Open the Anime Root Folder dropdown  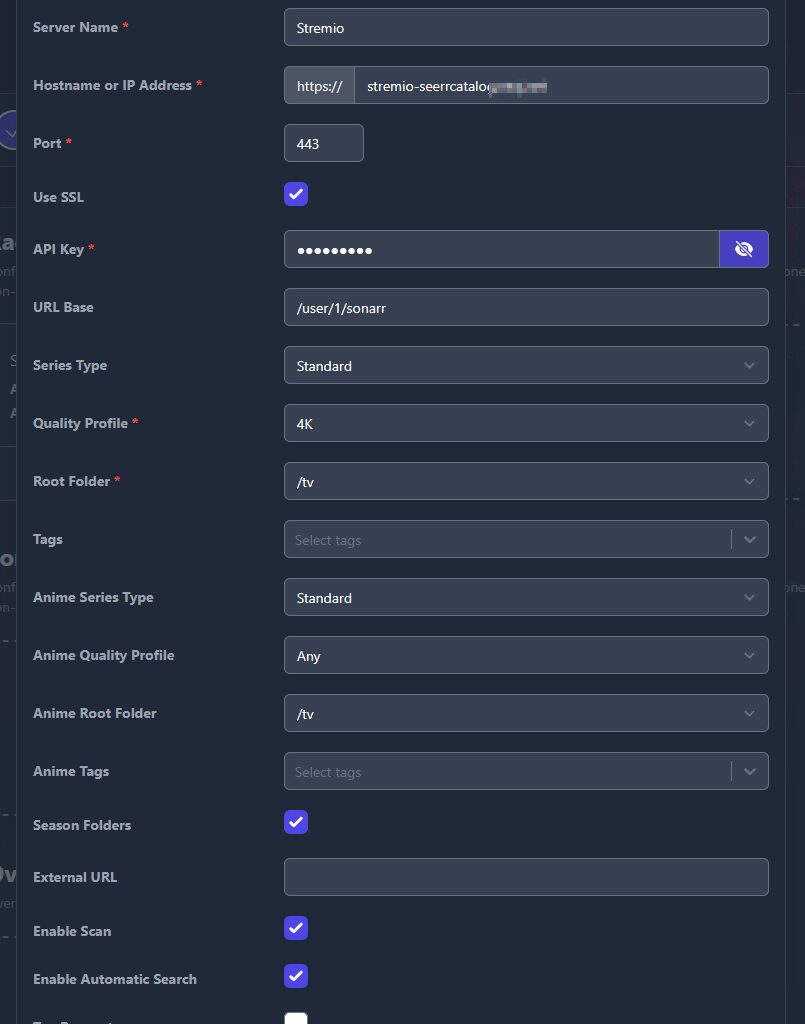526,714
